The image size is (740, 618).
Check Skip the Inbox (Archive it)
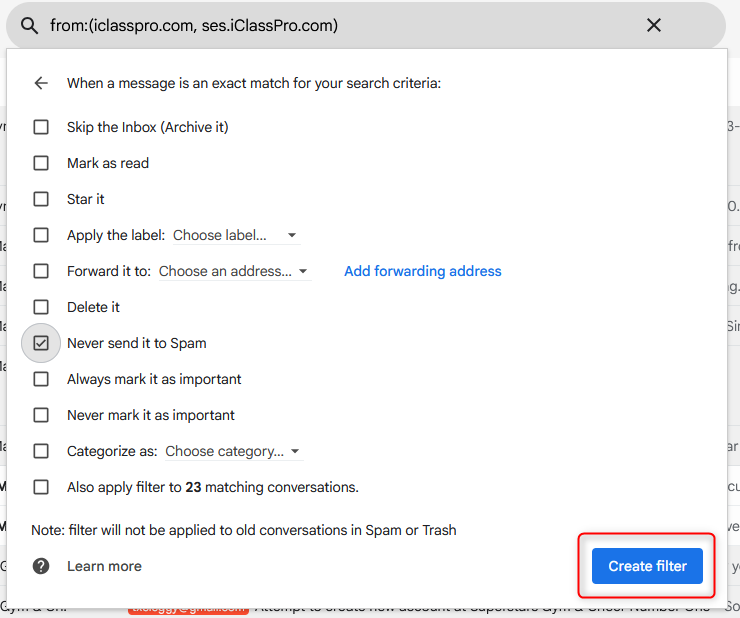click(x=41, y=127)
